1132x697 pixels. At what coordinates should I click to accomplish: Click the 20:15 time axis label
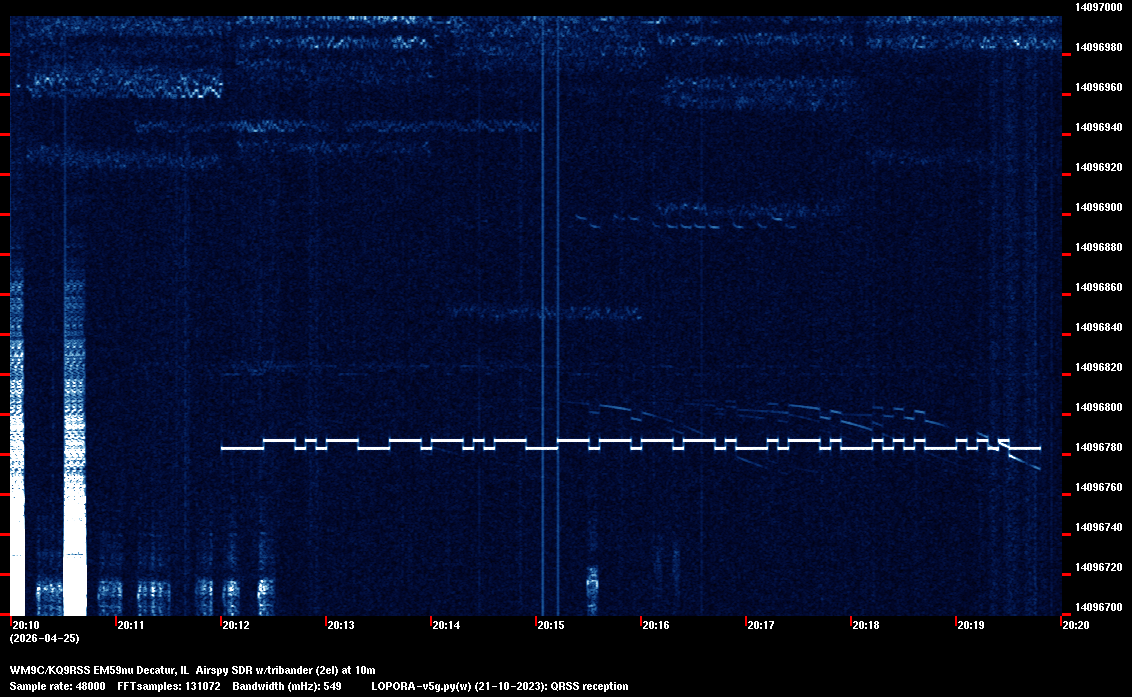pos(551,625)
